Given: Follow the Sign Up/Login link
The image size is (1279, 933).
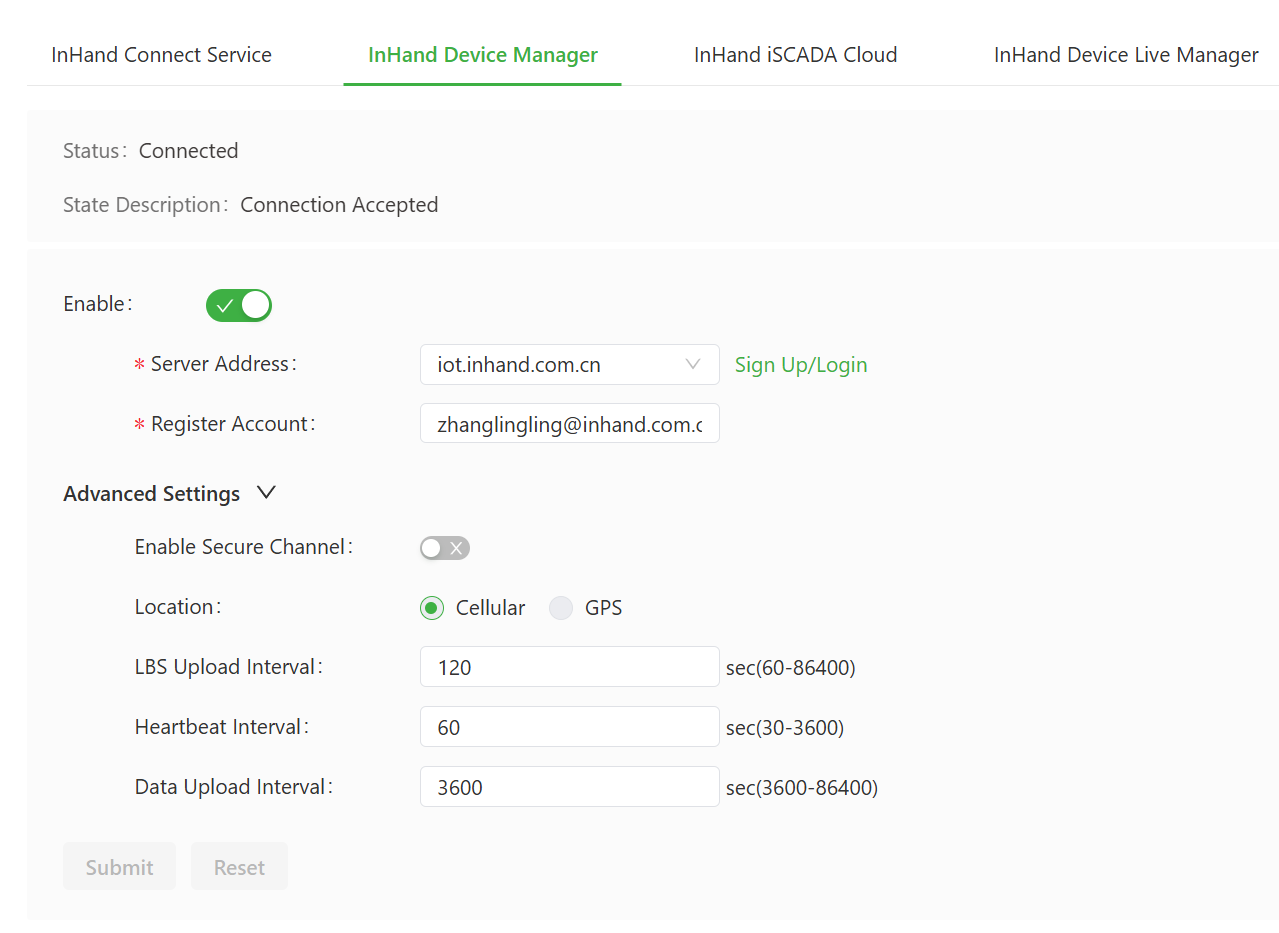Looking at the screenshot, I should pos(801,365).
